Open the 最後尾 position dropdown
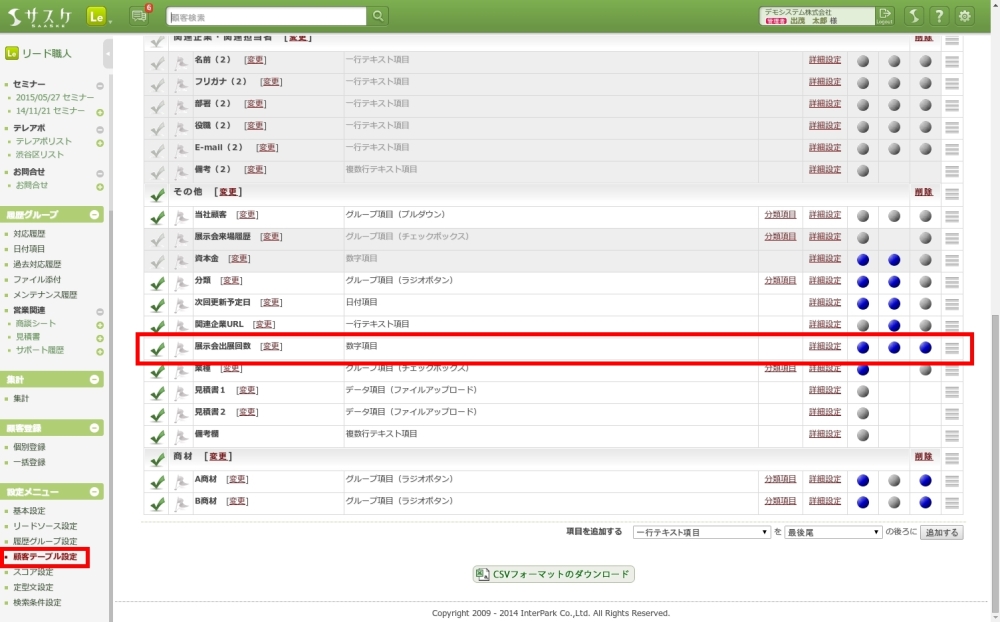This screenshot has width=1000, height=622. (x=832, y=533)
